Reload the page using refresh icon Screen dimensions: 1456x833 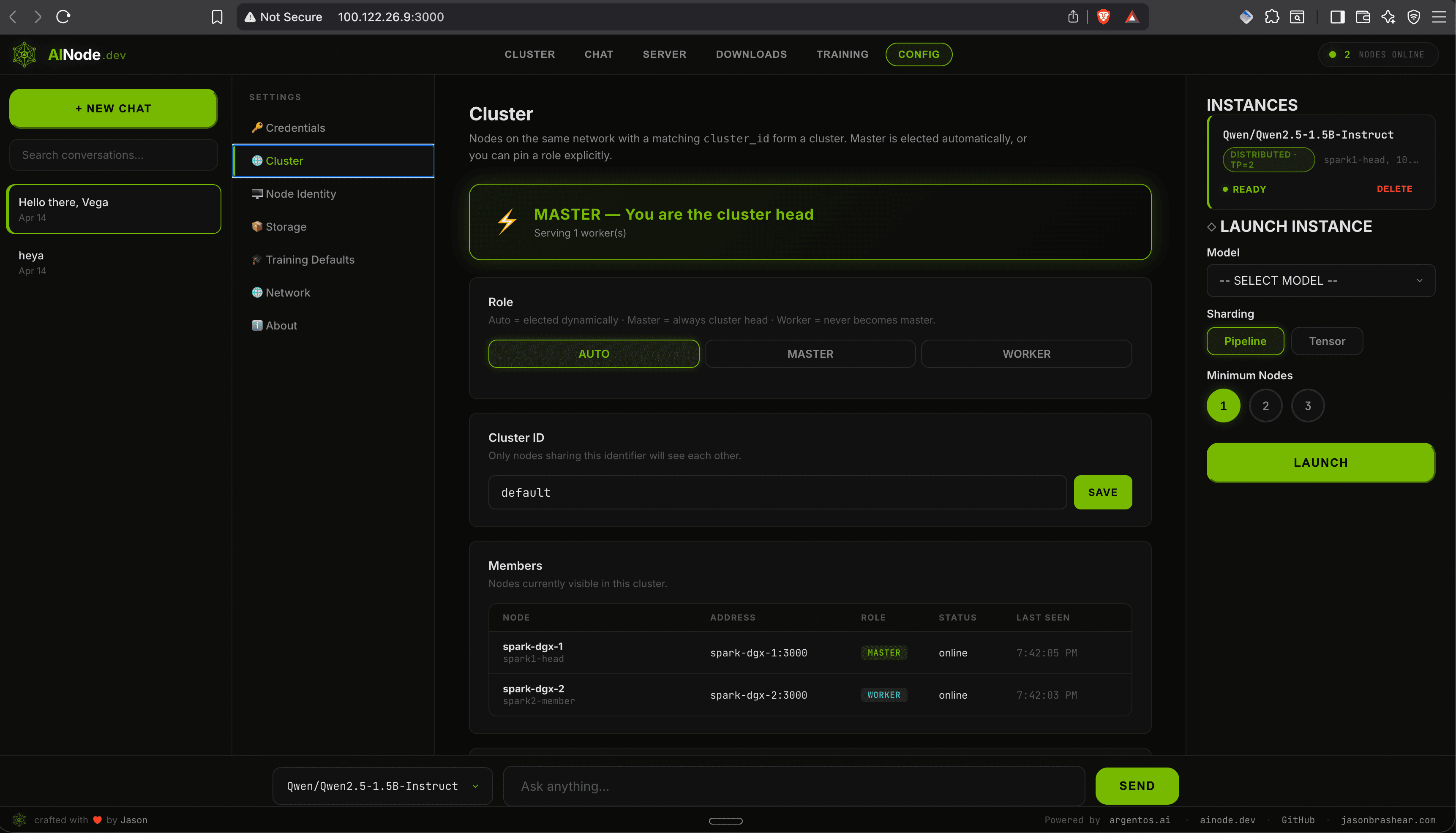pyautogui.click(x=63, y=16)
